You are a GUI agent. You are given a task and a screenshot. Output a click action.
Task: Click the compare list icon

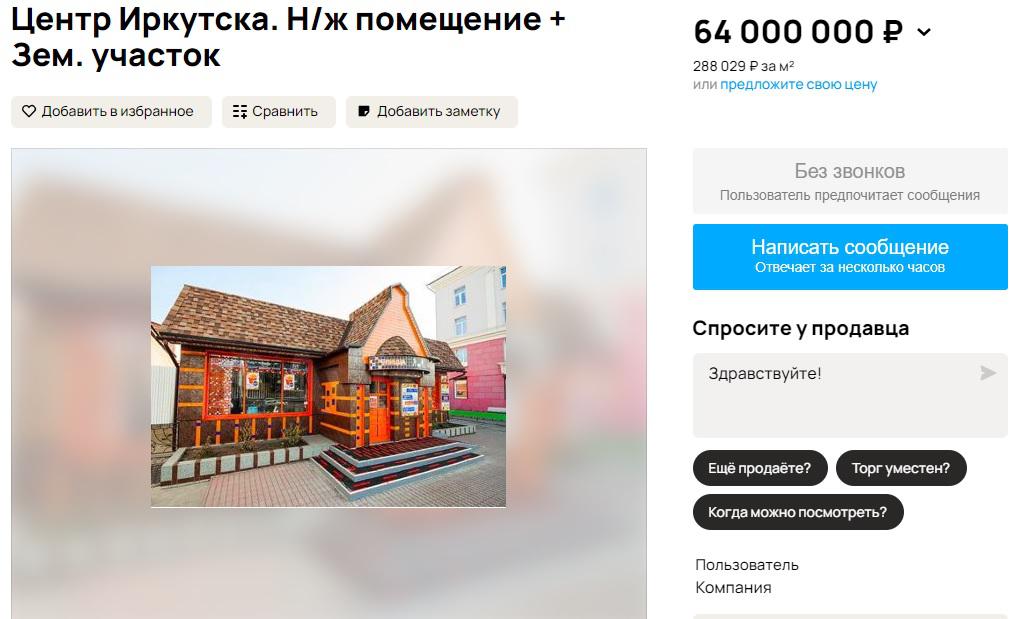[x=240, y=111]
